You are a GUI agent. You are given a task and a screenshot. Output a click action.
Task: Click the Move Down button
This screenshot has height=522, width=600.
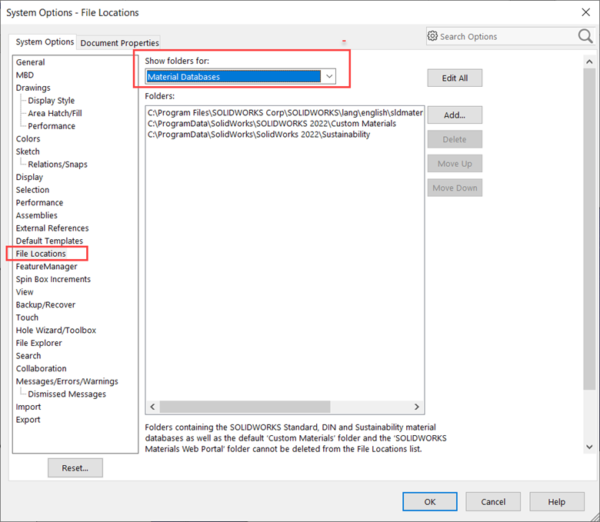[455, 188]
